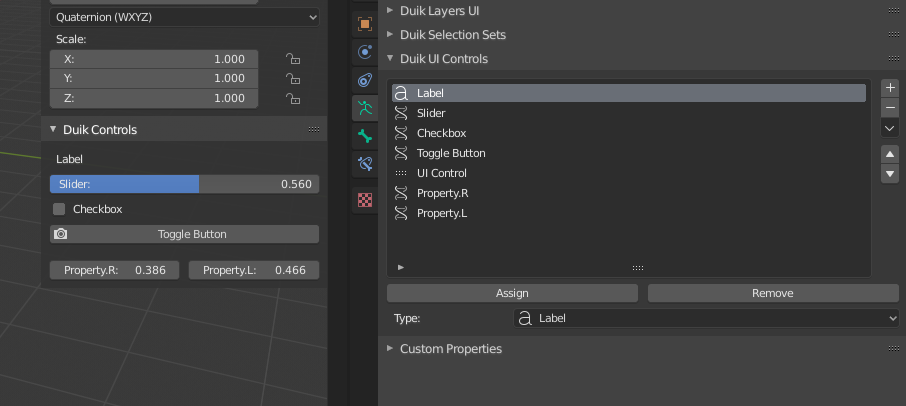Screen dimensions: 906x406
Task: Open the Bone properties tab icon
Action: click(365, 136)
